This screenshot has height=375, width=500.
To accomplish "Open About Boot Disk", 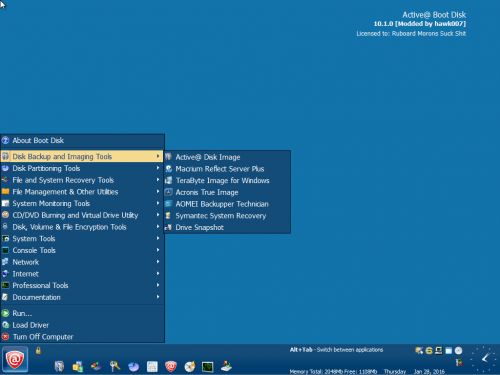I will point(82,140).
